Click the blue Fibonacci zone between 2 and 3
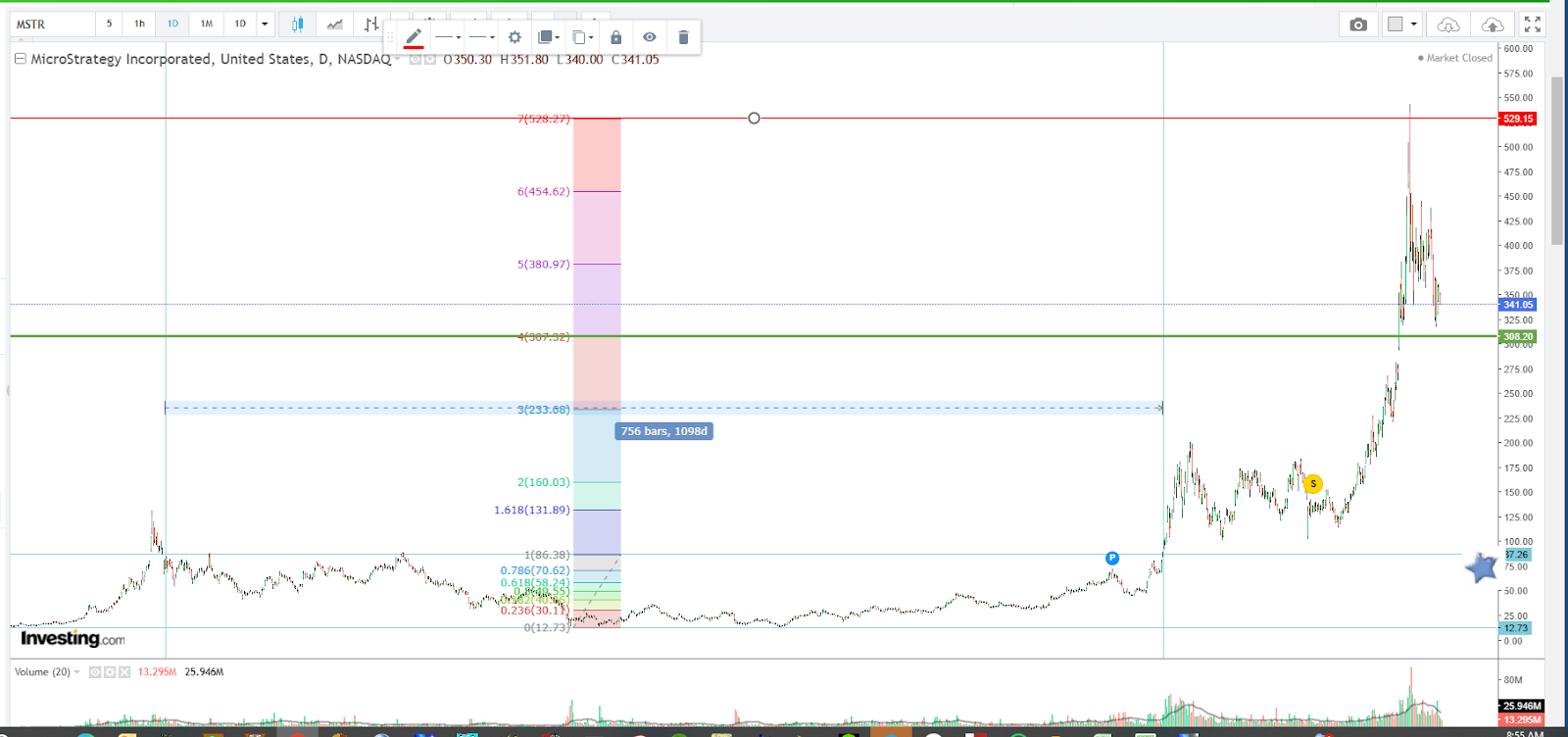 pyautogui.click(x=597, y=446)
